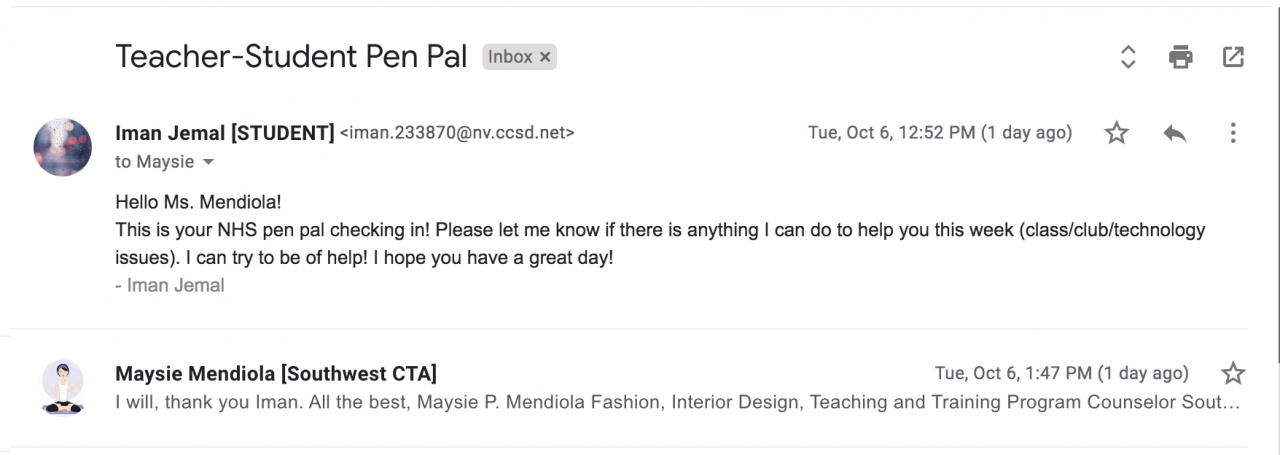The height and width of the screenshot is (455, 1280).
Task: Remove the Inbox label with x
Action: [545, 57]
